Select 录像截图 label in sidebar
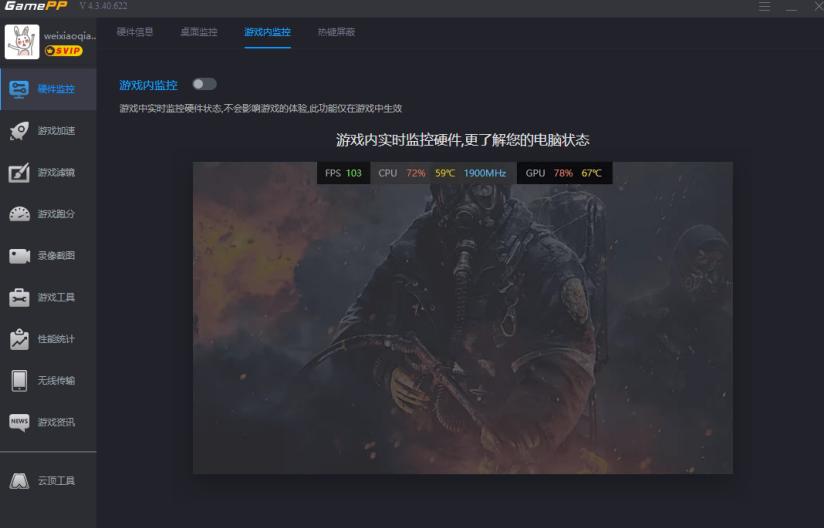 [x=56, y=256]
